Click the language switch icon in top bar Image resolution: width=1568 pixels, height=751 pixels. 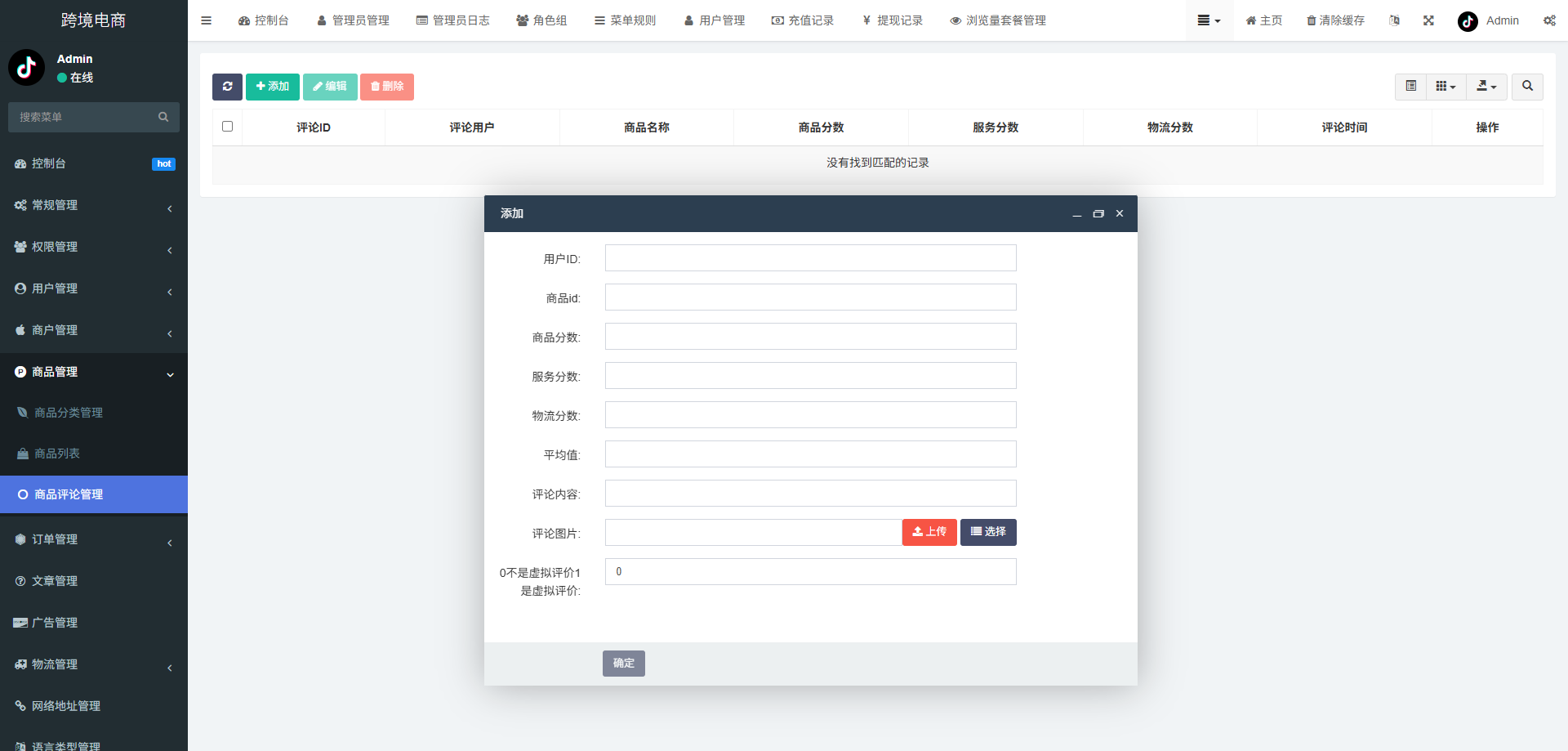pyautogui.click(x=1394, y=20)
